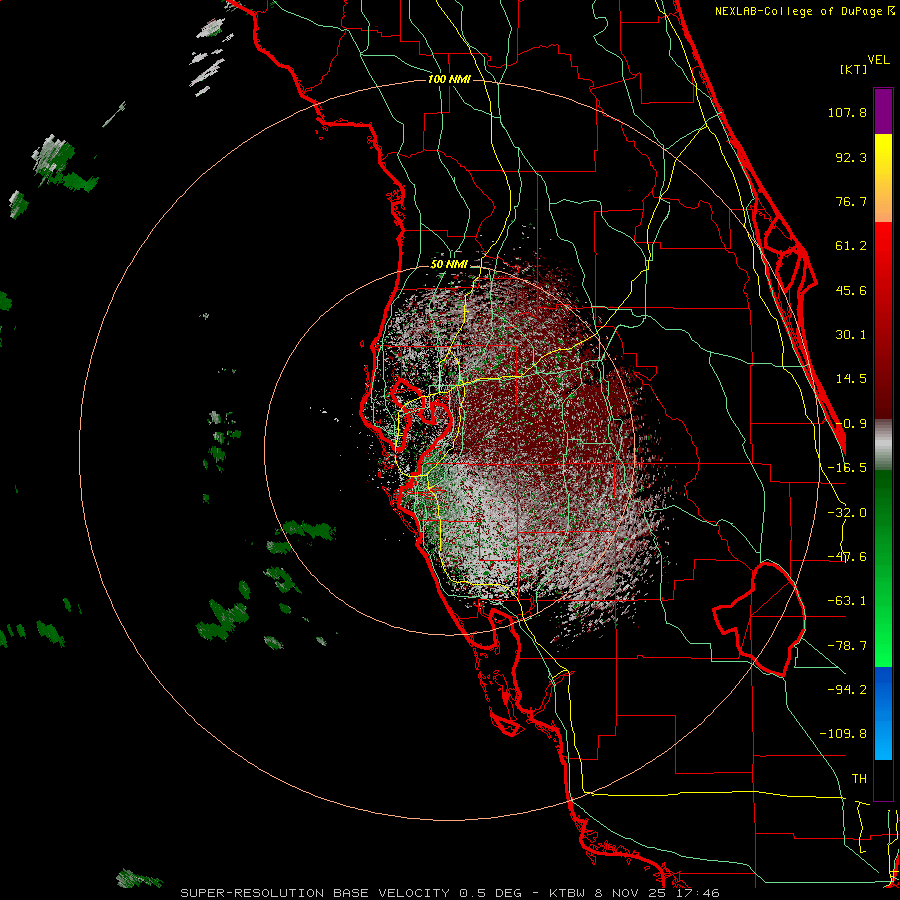Click the TH label on the legend
The height and width of the screenshot is (900, 900).
point(859,779)
